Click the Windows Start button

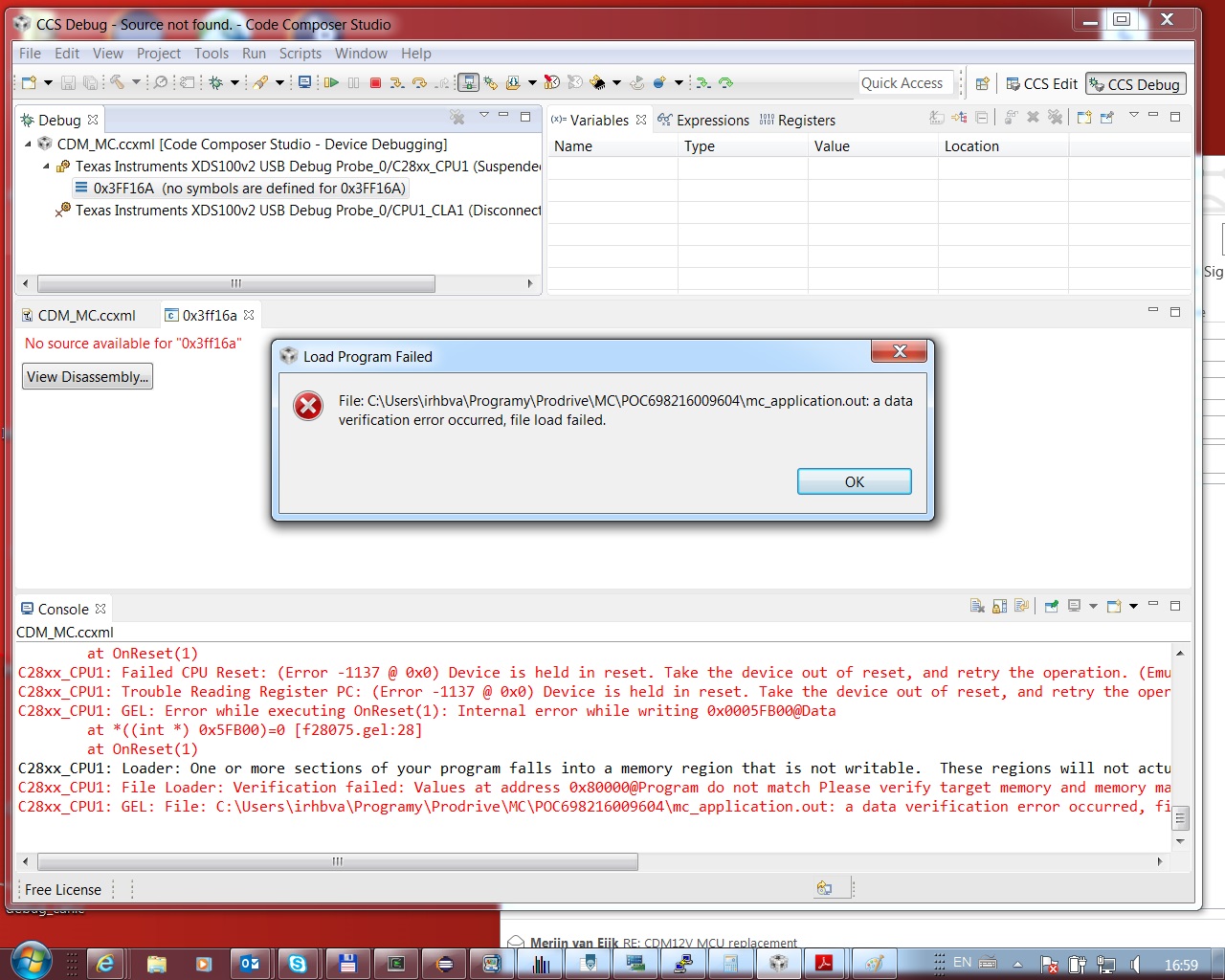point(31,961)
